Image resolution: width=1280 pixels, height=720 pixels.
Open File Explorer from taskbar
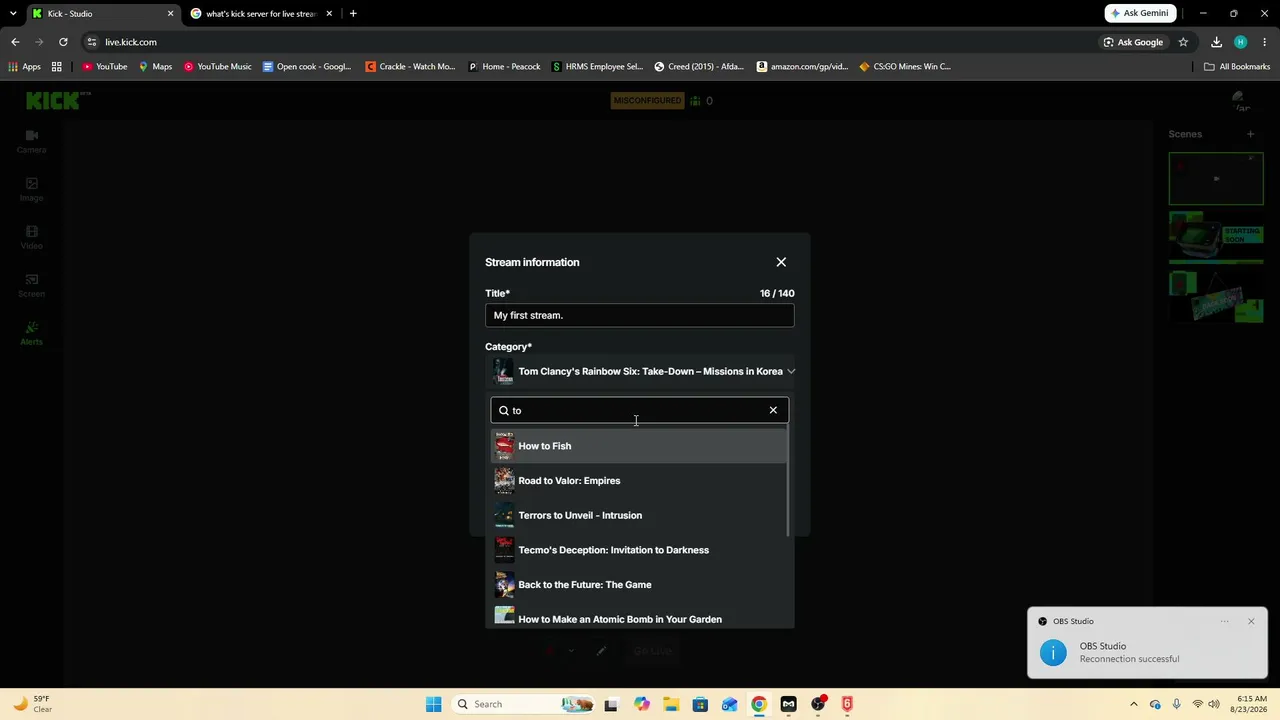[x=671, y=704]
